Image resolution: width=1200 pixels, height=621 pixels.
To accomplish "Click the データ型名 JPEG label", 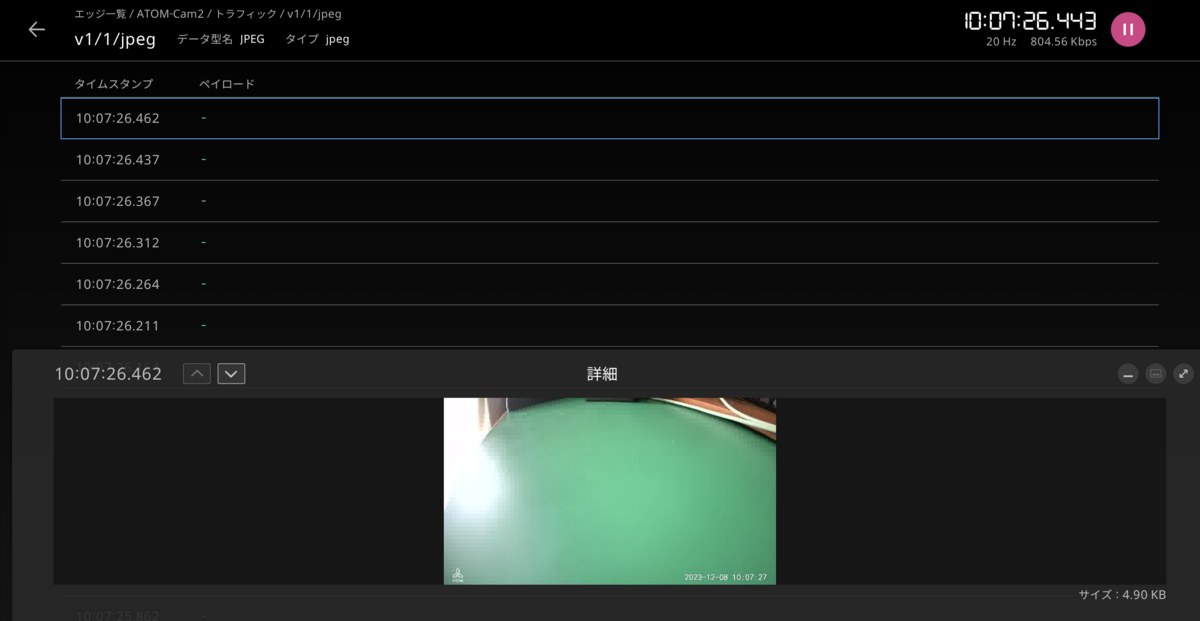I will pyautogui.click(x=221, y=39).
